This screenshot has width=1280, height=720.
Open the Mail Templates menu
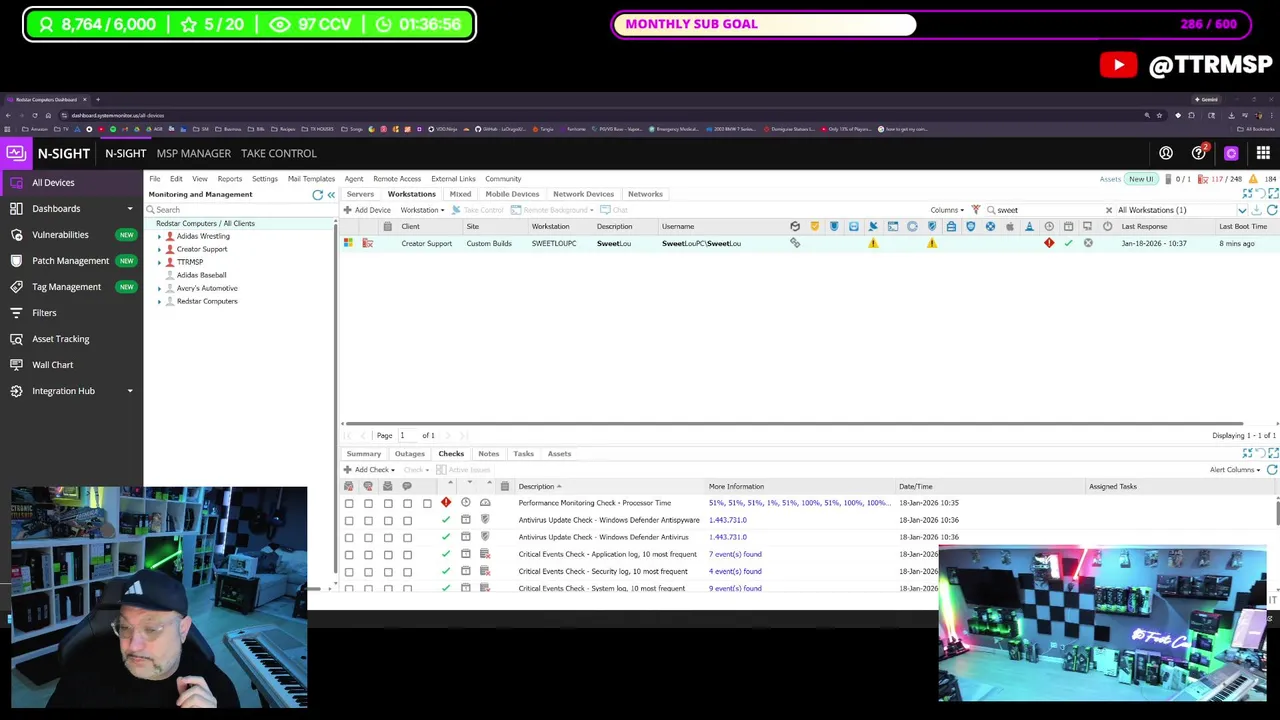(x=311, y=179)
